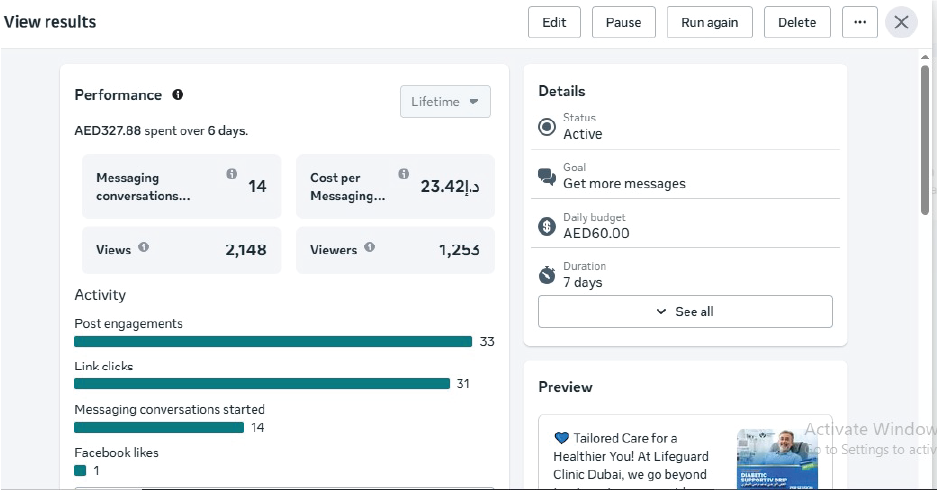The width and height of the screenshot is (938, 490).
Task: Open the three-dots more options menu
Action: coord(860,22)
